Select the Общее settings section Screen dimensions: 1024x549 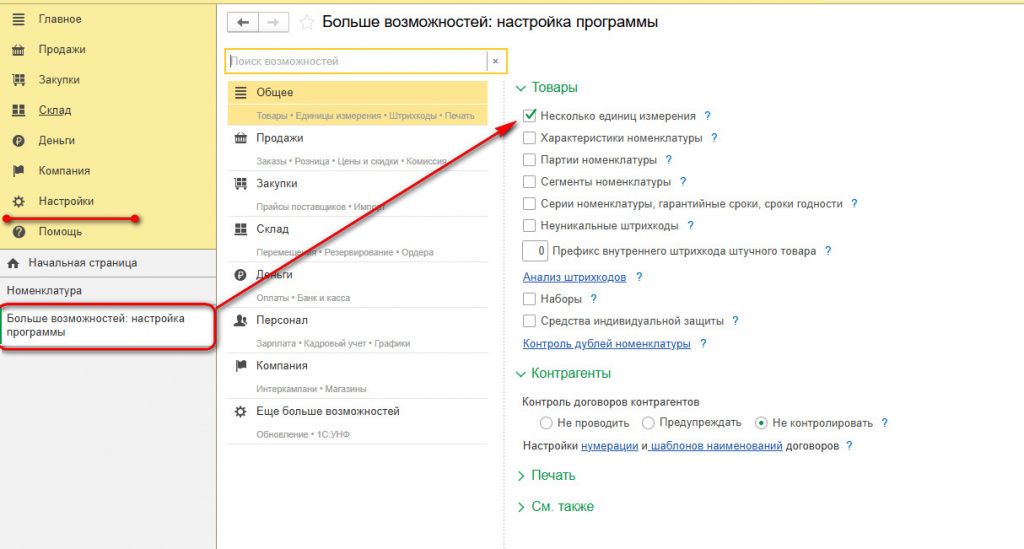(x=357, y=103)
